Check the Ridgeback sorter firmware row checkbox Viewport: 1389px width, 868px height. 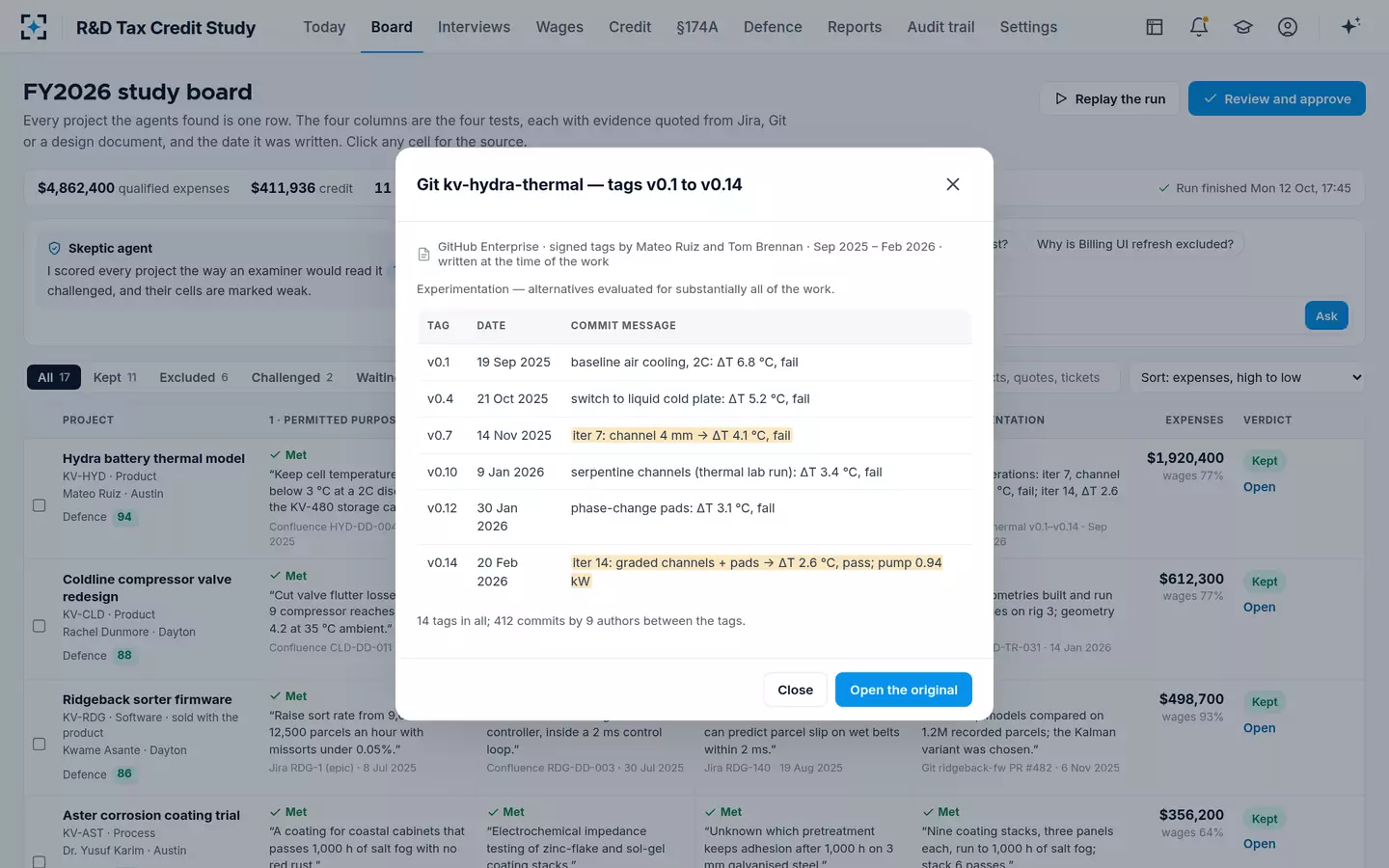(40, 744)
